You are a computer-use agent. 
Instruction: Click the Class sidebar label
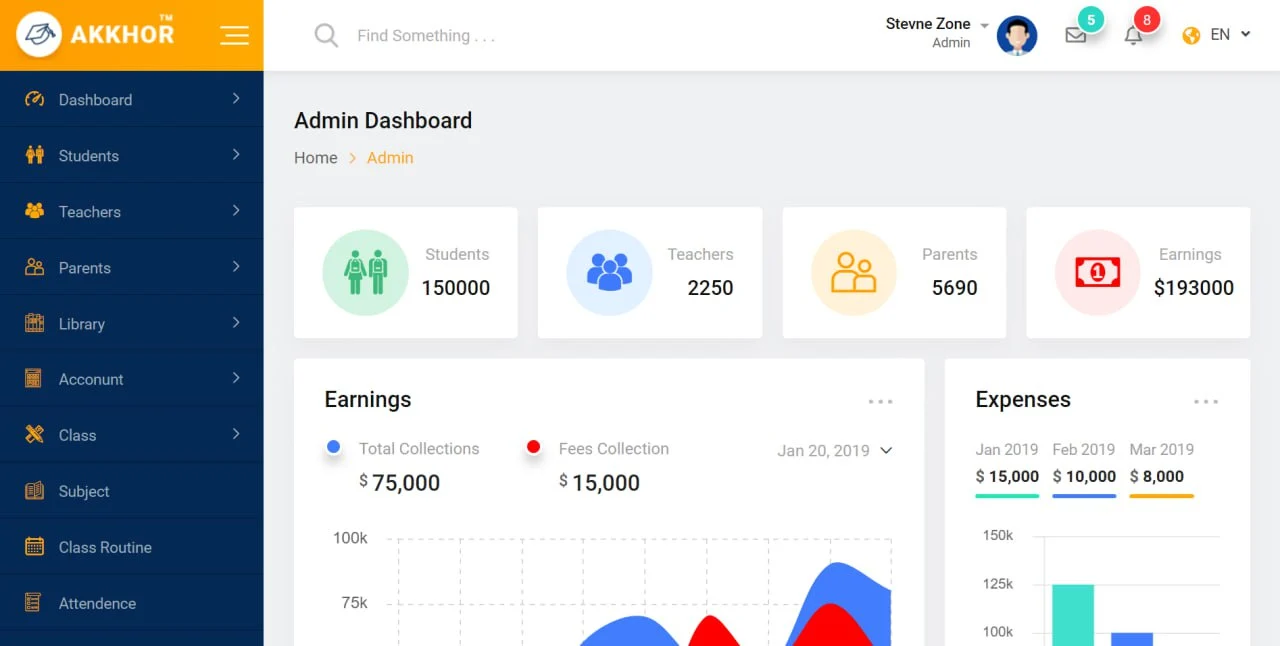tap(78, 436)
